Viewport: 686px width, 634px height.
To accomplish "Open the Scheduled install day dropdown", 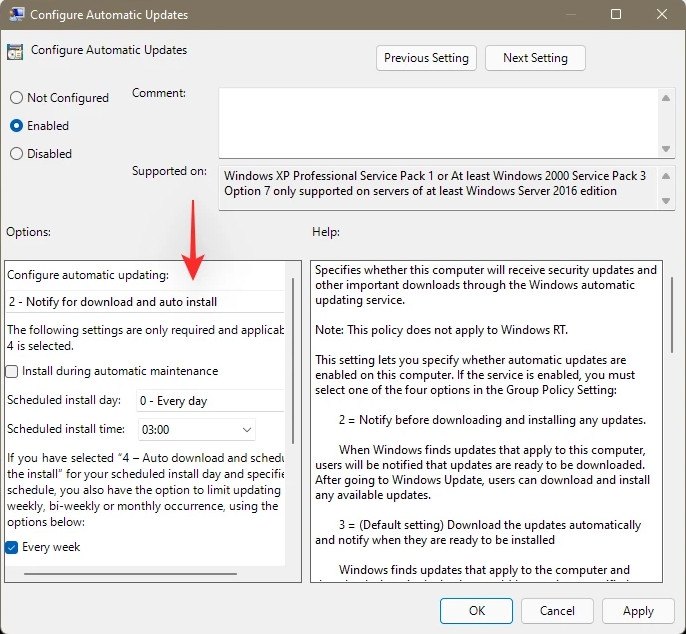I will click(x=210, y=400).
